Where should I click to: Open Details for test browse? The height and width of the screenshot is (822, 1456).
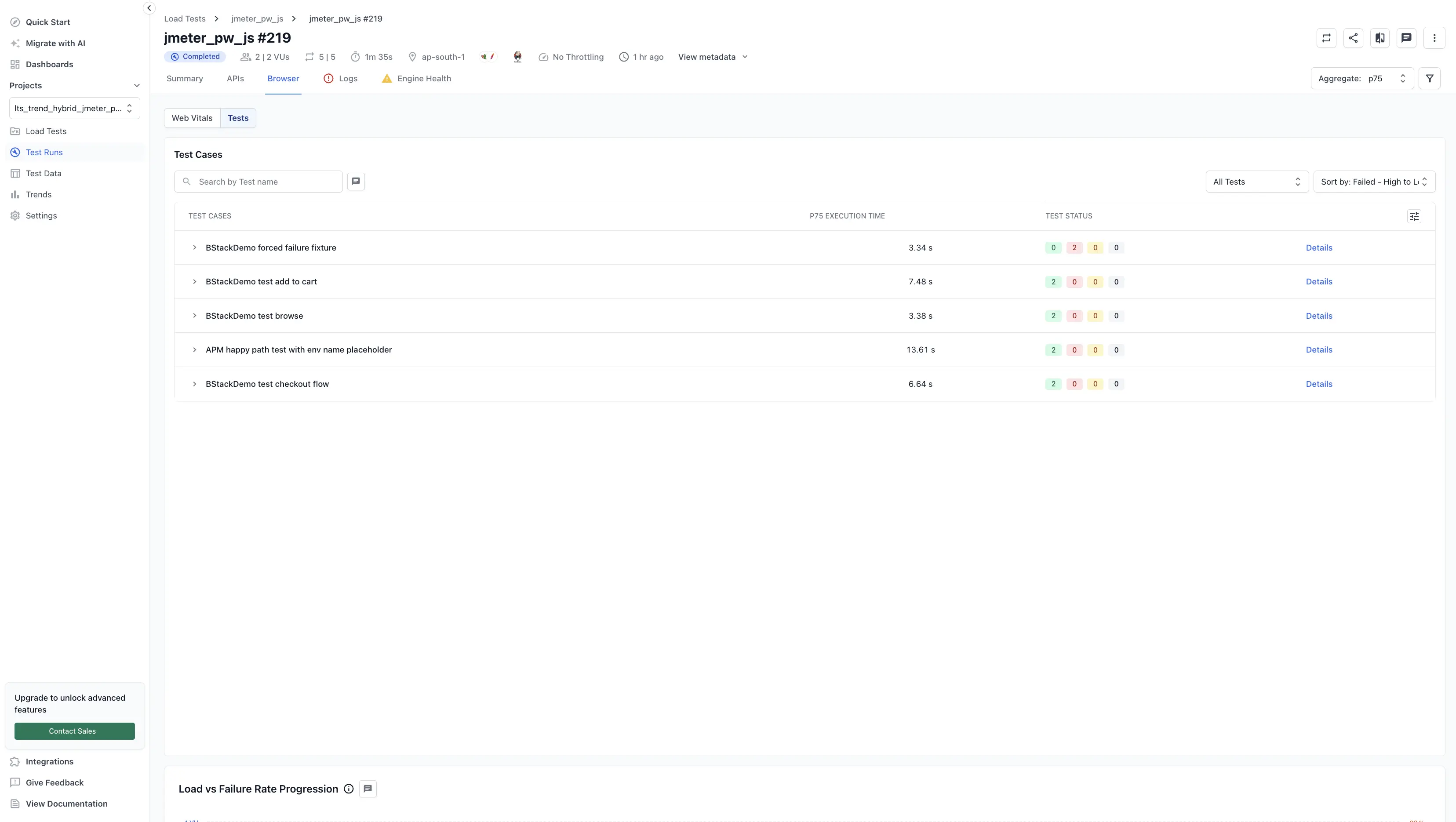pos(1319,316)
